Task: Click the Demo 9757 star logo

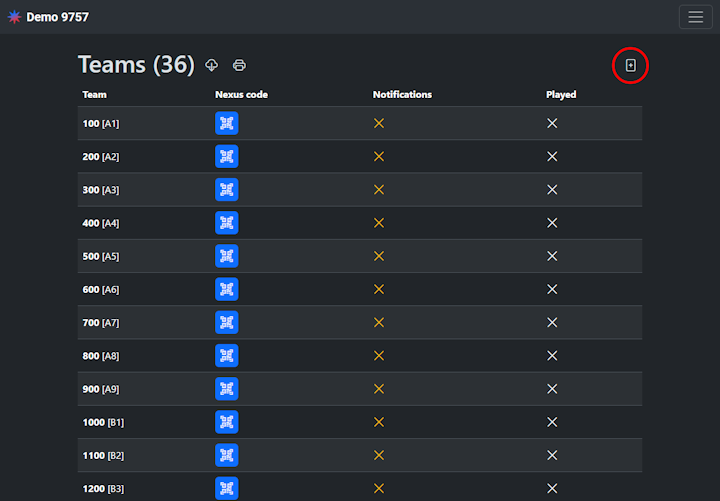Action: 14,17
